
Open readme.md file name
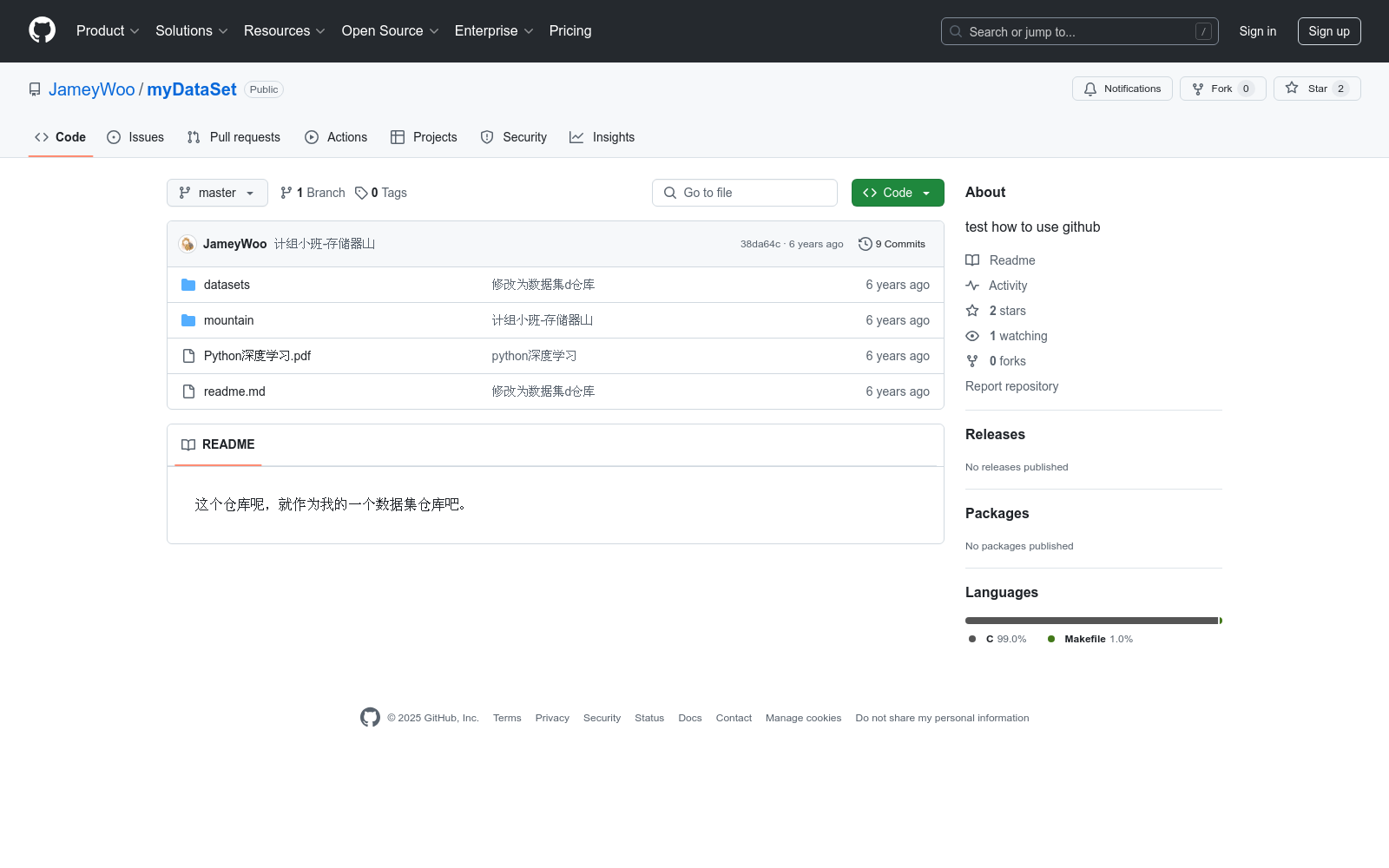coord(234,391)
